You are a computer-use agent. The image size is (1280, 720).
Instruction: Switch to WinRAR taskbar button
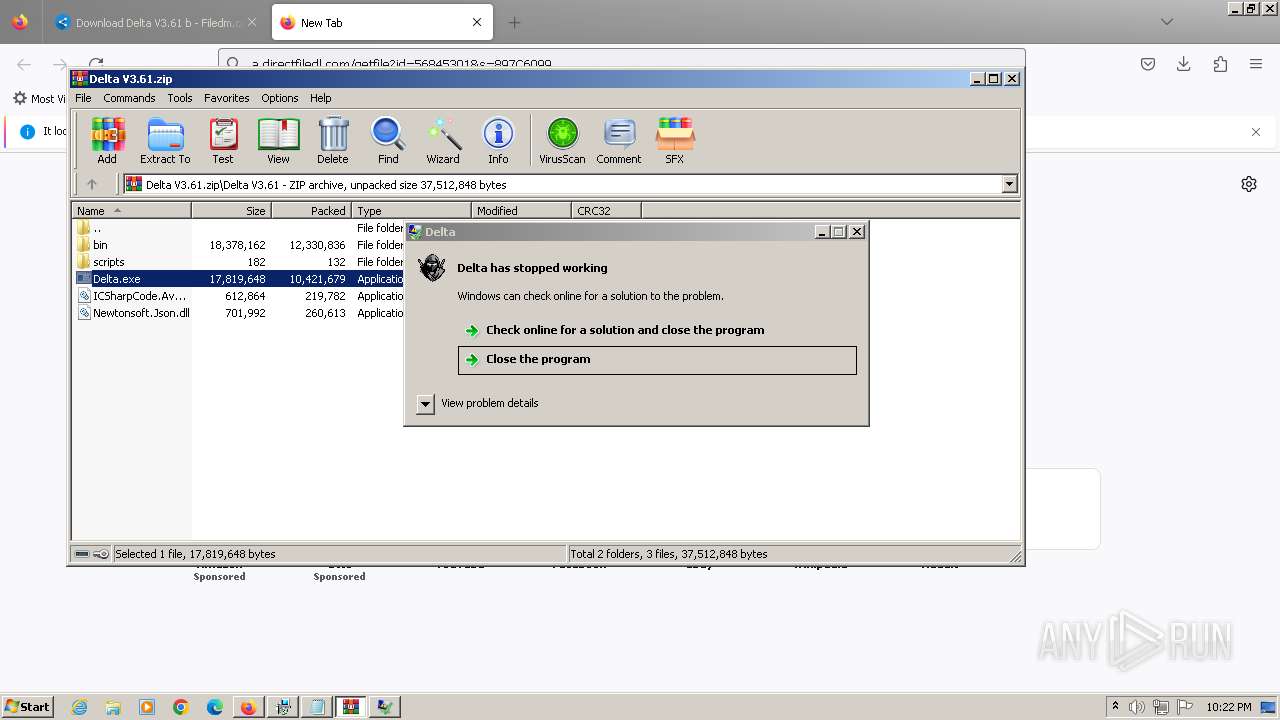pos(350,707)
